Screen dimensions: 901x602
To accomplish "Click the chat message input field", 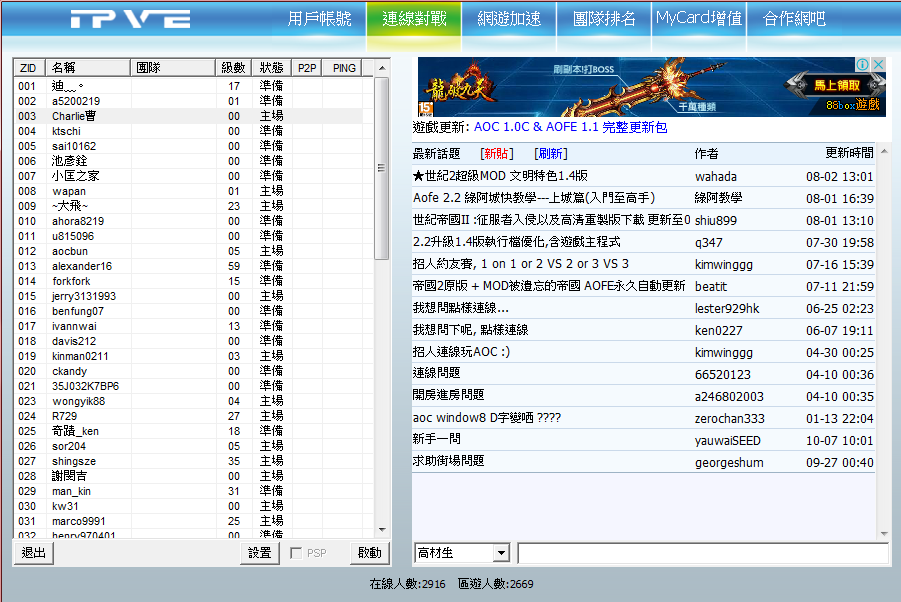I will (x=702, y=553).
